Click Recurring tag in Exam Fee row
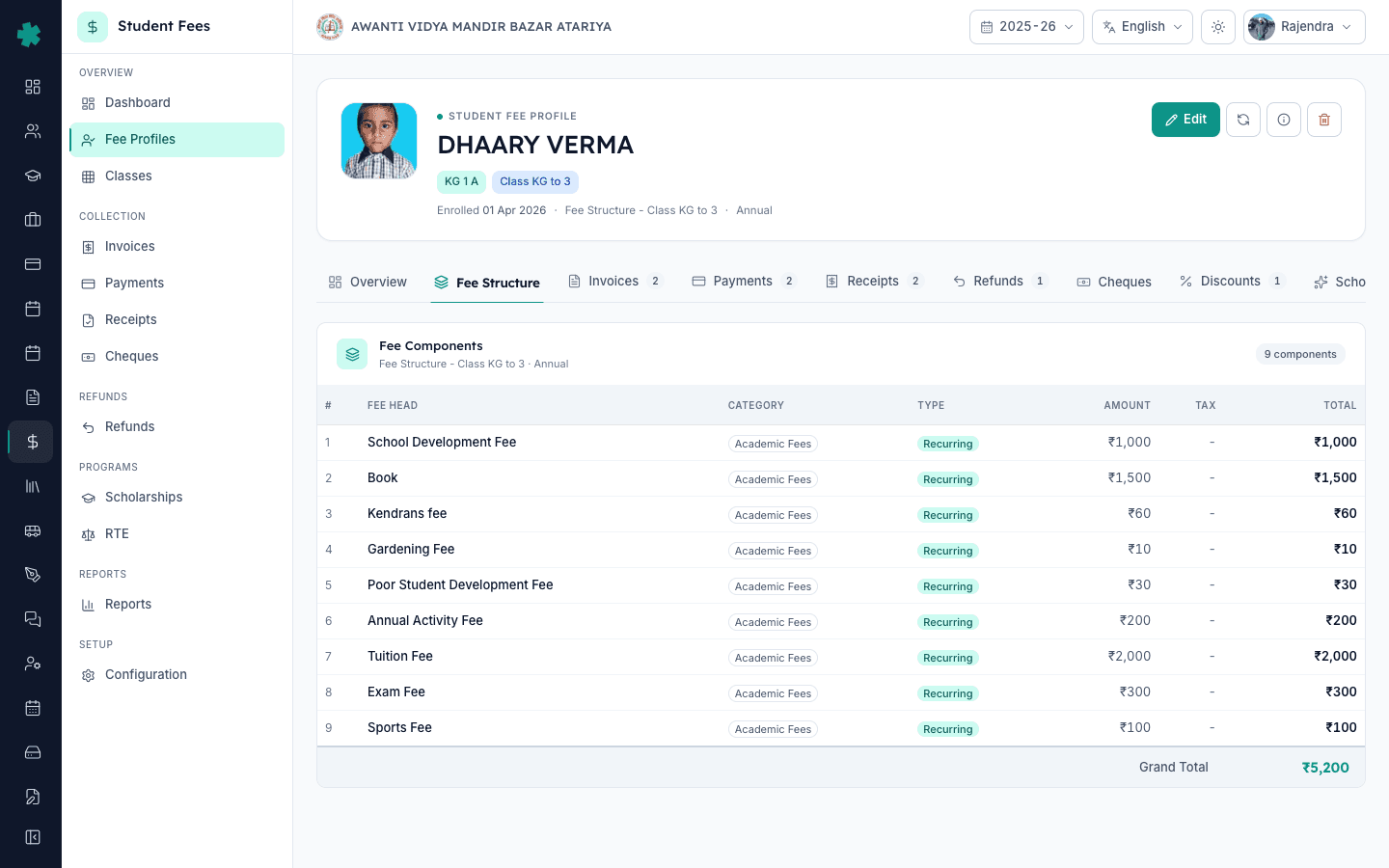1389x868 pixels. tap(947, 693)
